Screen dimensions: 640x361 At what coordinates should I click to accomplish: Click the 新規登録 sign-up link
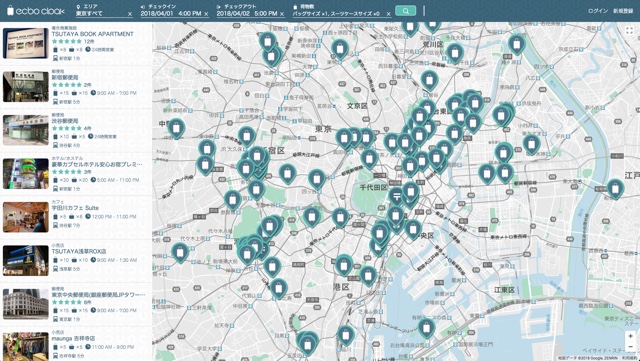(x=623, y=11)
